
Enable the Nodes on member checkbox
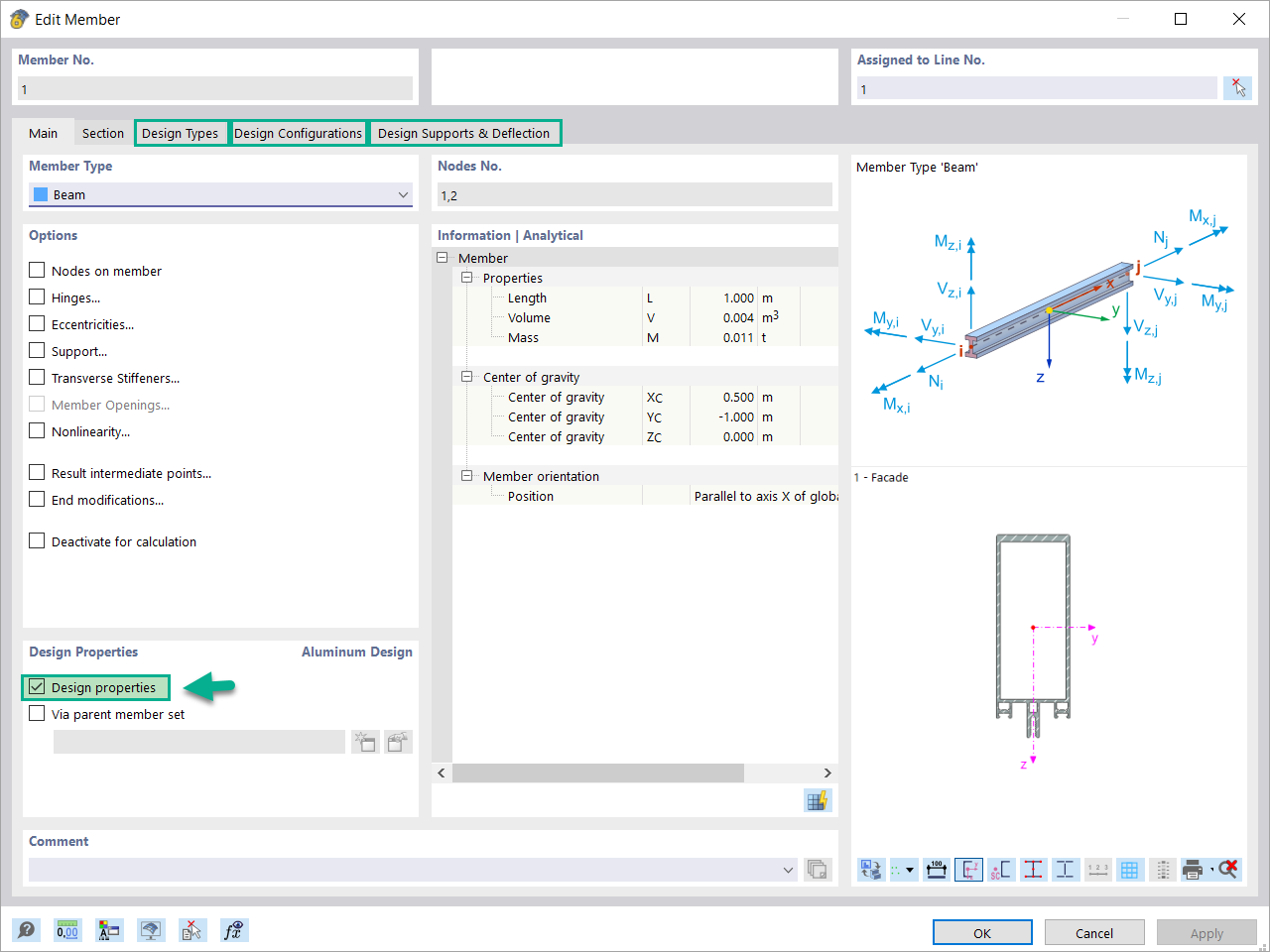[37, 270]
